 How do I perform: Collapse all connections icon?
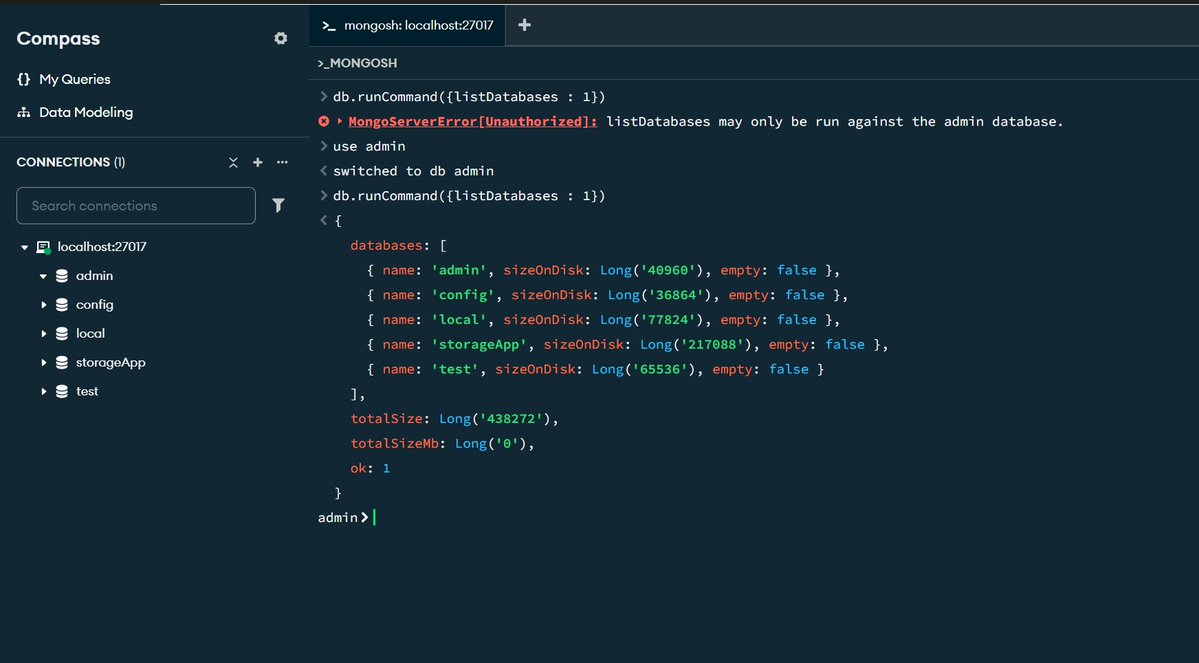[x=233, y=162]
